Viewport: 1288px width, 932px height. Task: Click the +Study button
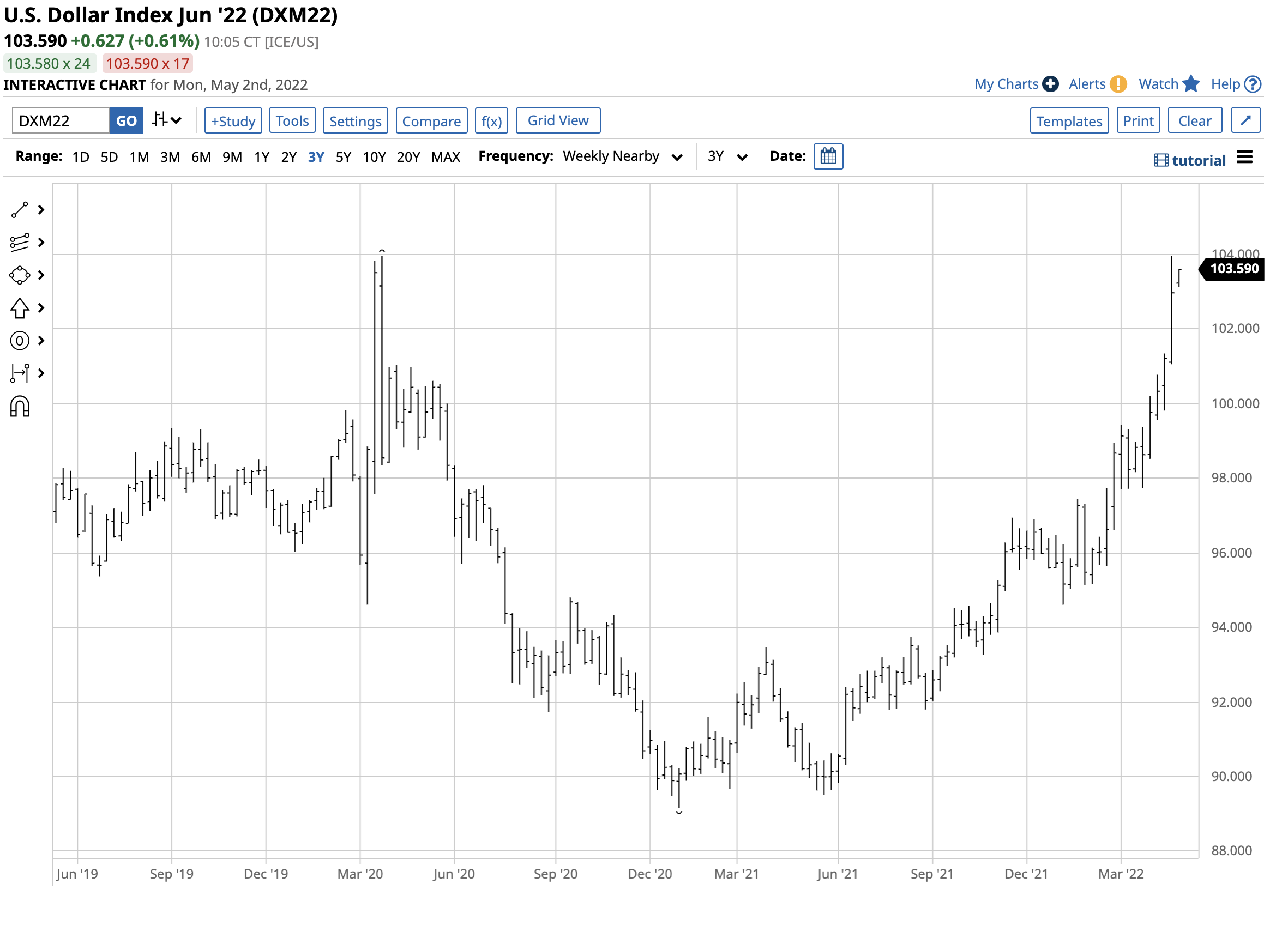[x=233, y=121]
